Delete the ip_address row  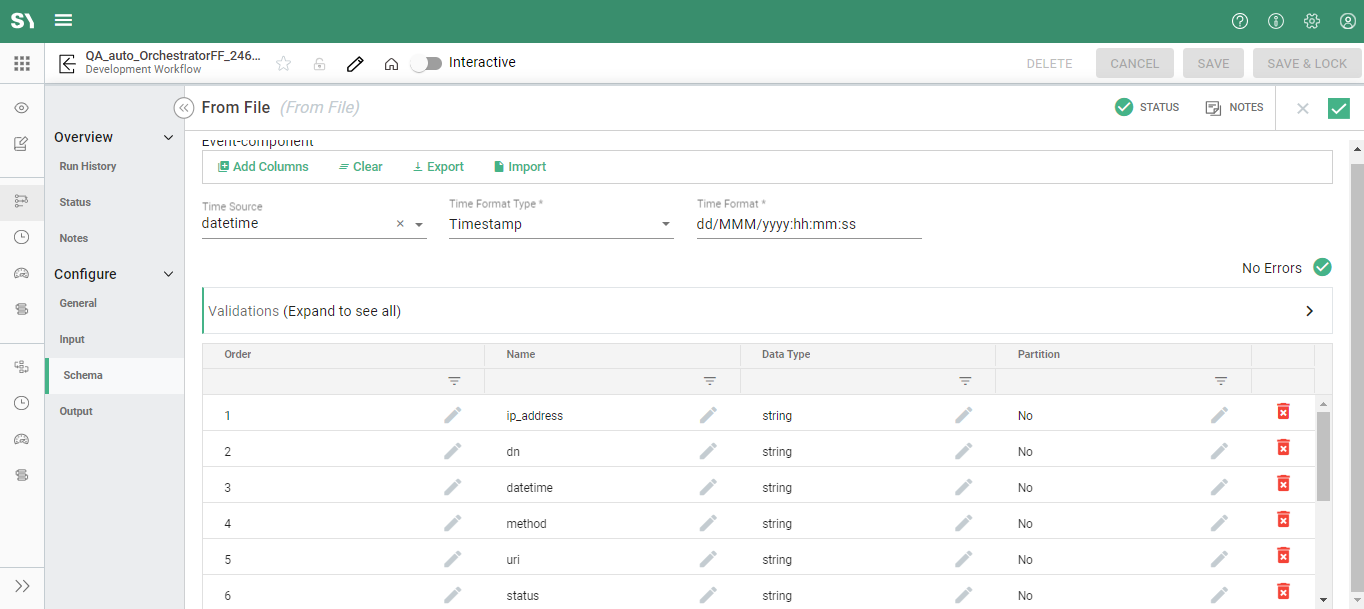pos(1283,411)
